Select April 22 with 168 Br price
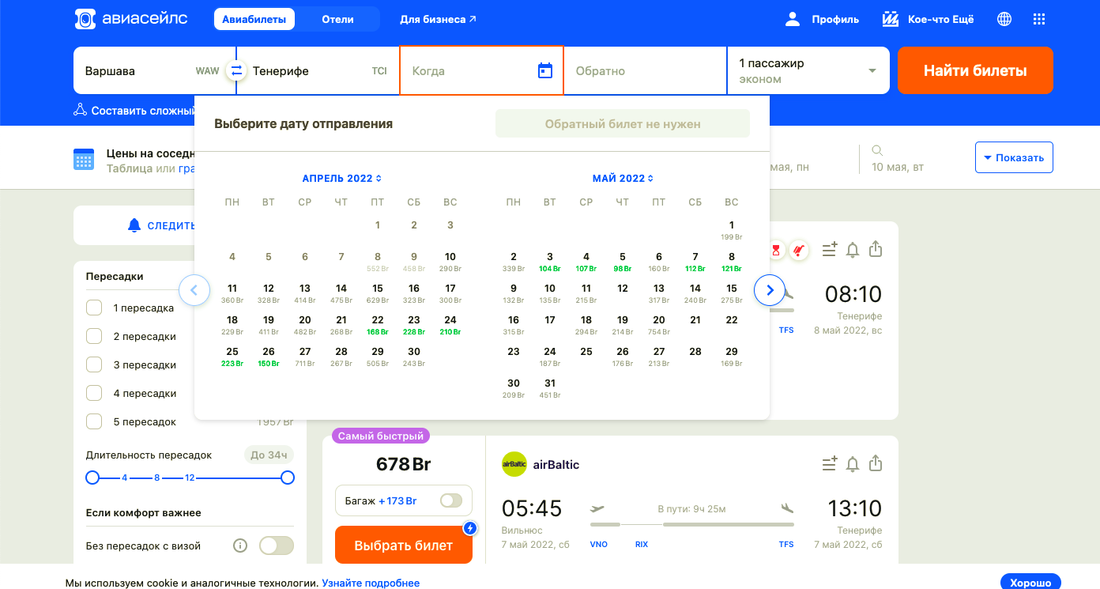This screenshot has width=1100, height=589. [377, 325]
